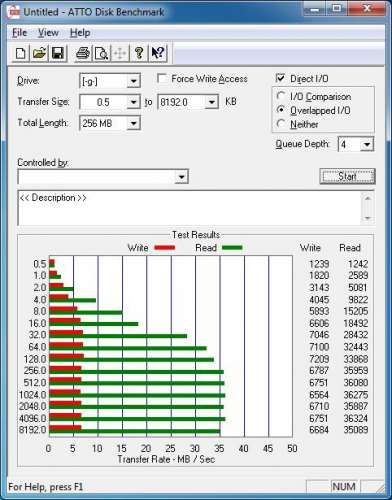Open the File menu

tap(19, 33)
